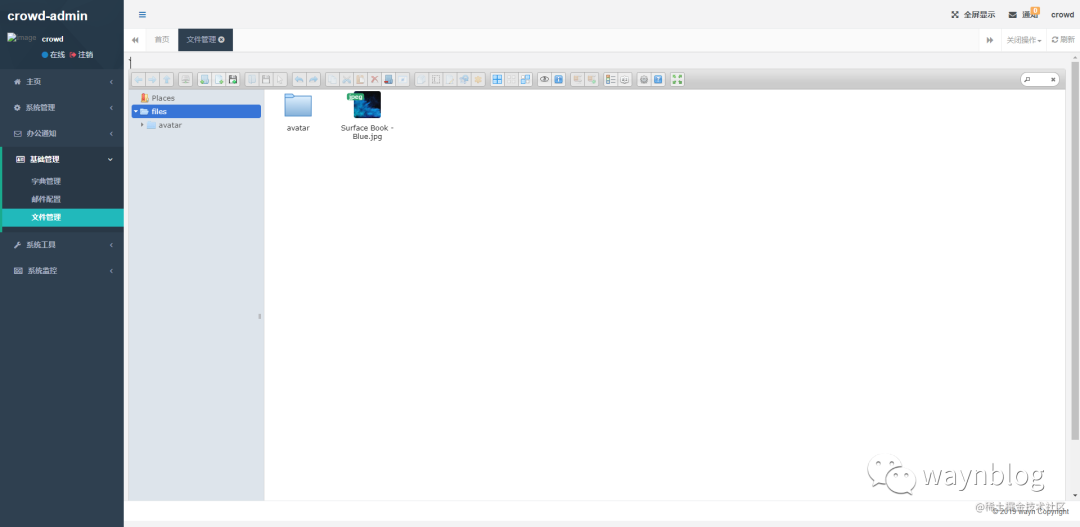
Task: Click the upload files floppy-disk icon
Action: (x=233, y=79)
